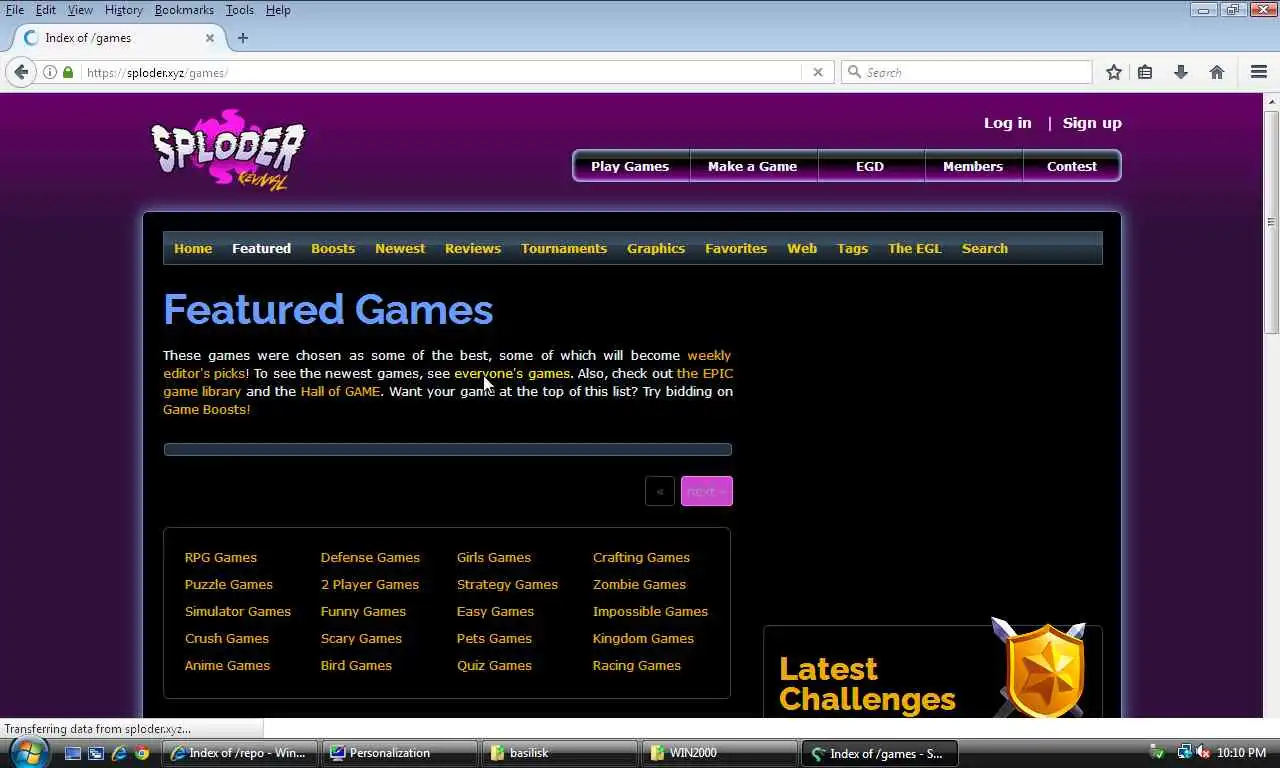1280x768 pixels.
Task: Open the Tools menu
Action: [239, 10]
